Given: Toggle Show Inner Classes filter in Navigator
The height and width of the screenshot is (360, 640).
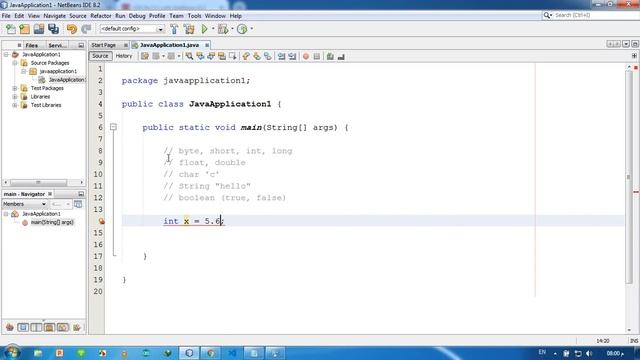Looking at the screenshot, I should pyautogui.click(x=63, y=327).
